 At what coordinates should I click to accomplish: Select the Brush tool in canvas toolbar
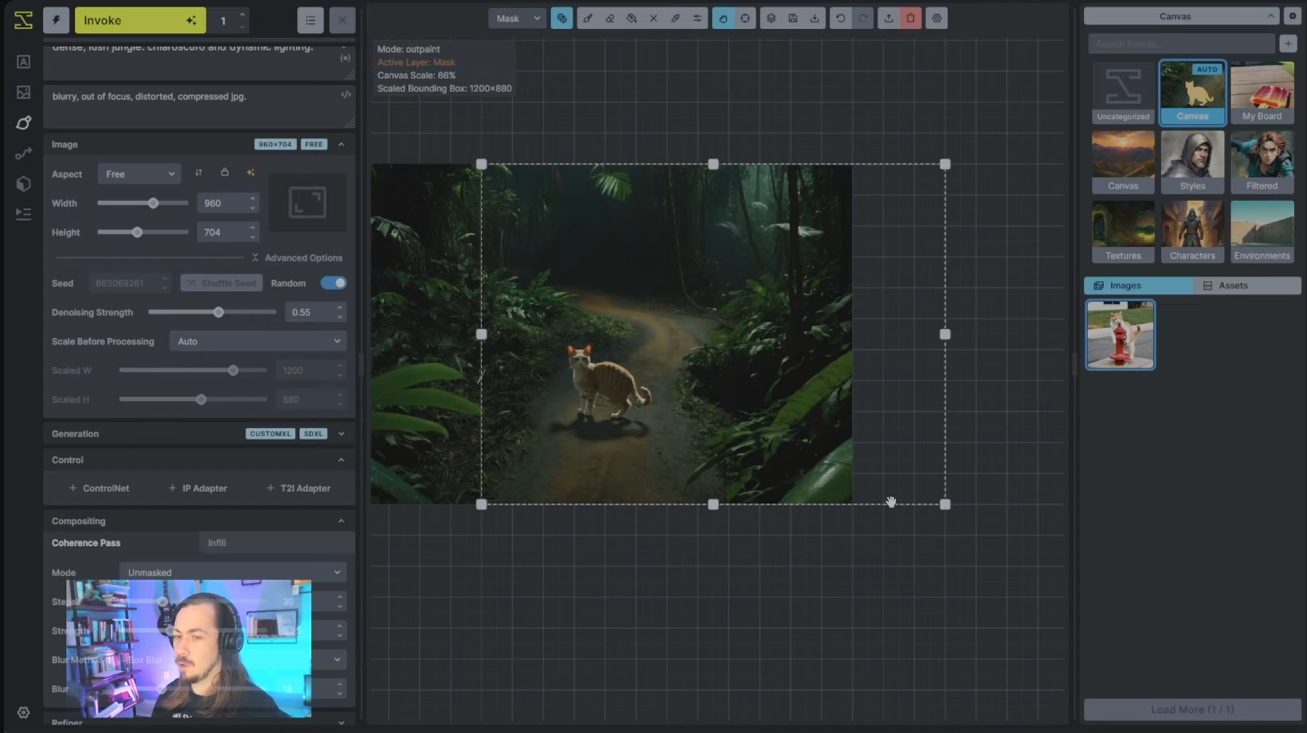[x=588, y=18]
